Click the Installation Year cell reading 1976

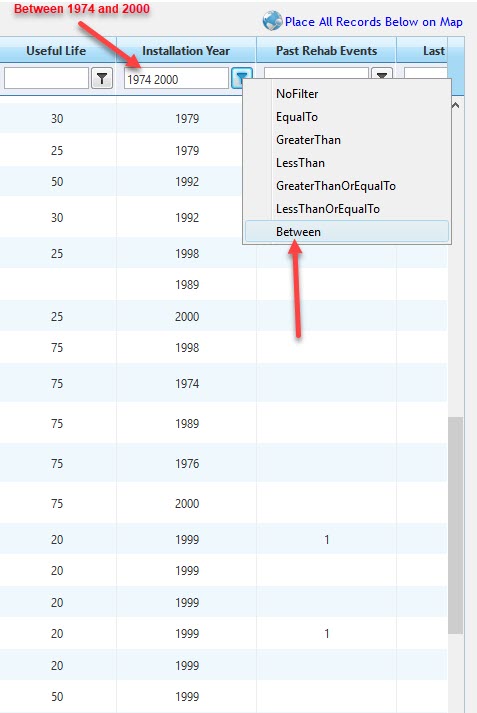[x=187, y=464]
